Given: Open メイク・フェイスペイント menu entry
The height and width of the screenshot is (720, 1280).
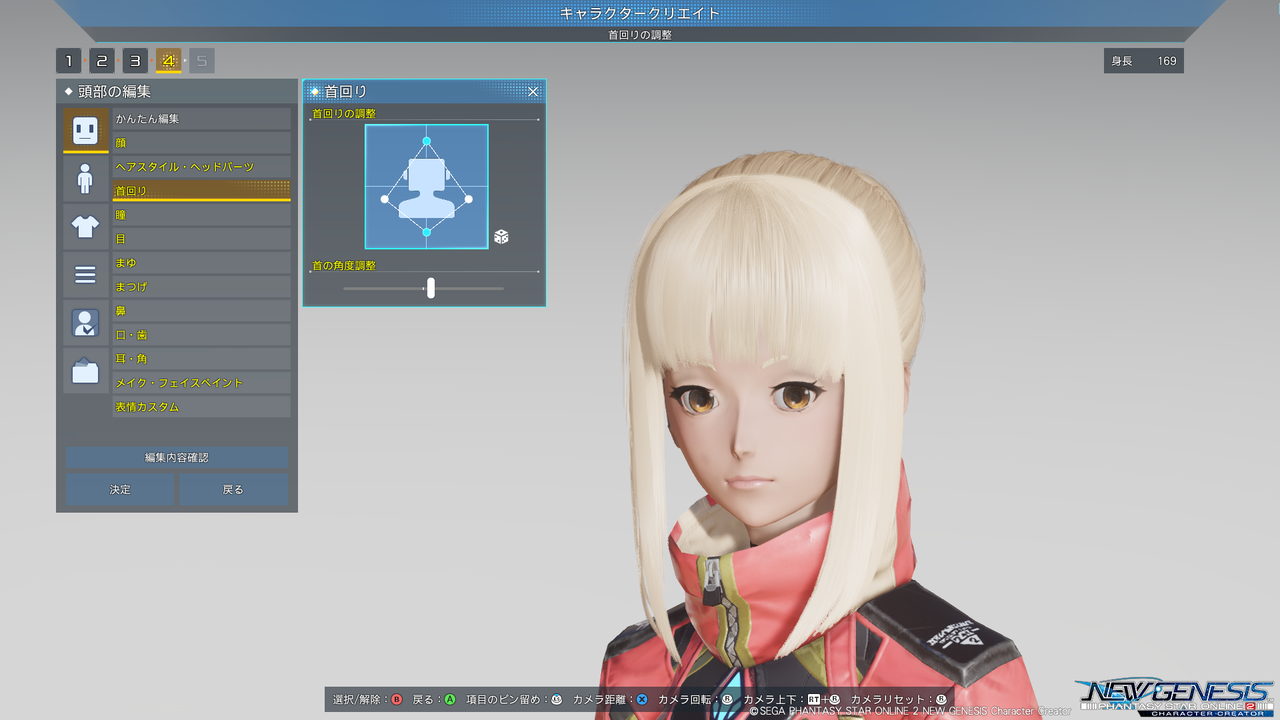Looking at the screenshot, I should point(201,383).
